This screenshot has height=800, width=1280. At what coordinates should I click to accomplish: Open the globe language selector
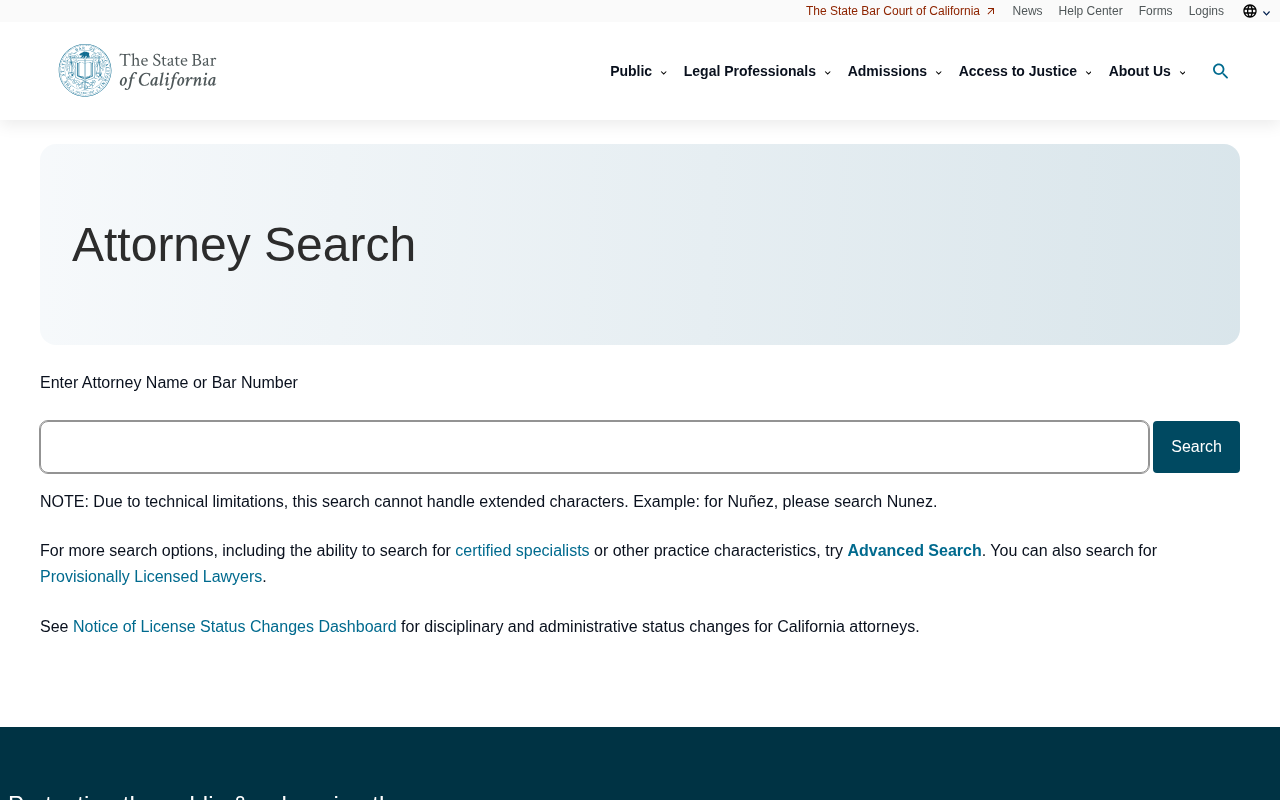(x=1256, y=11)
